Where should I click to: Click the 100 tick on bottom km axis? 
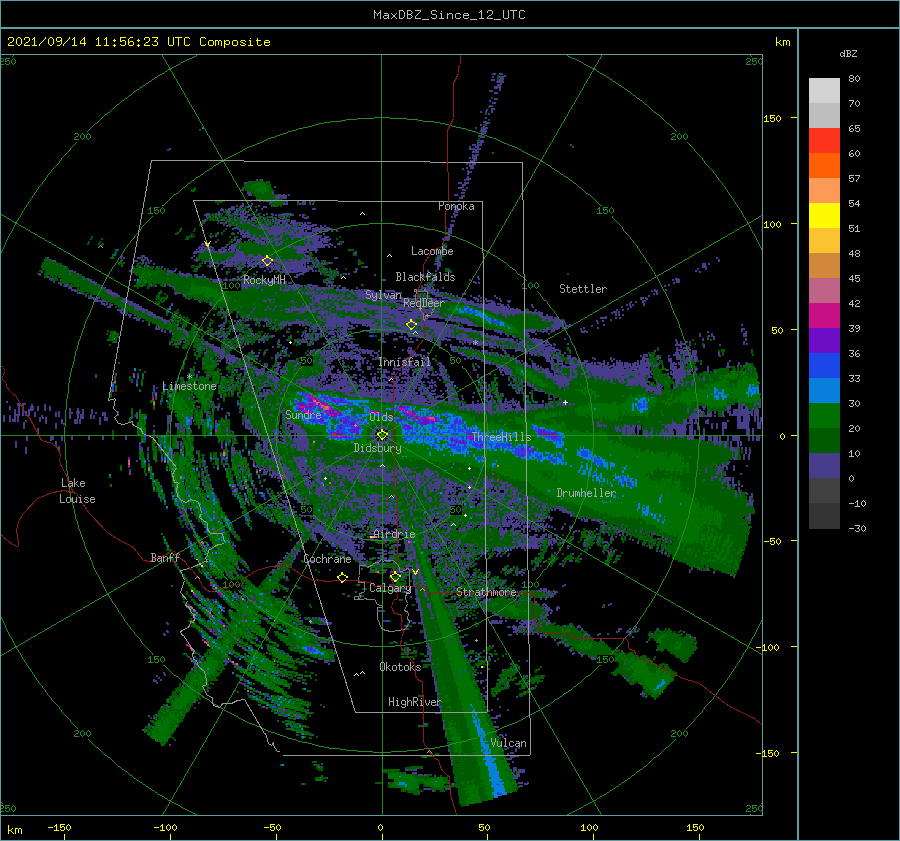(x=589, y=827)
